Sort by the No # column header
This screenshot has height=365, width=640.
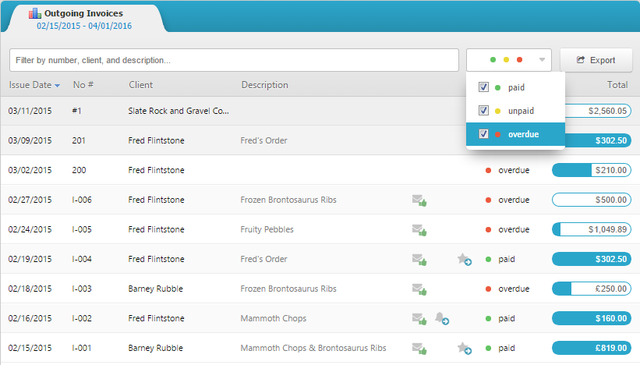pos(83,85)
